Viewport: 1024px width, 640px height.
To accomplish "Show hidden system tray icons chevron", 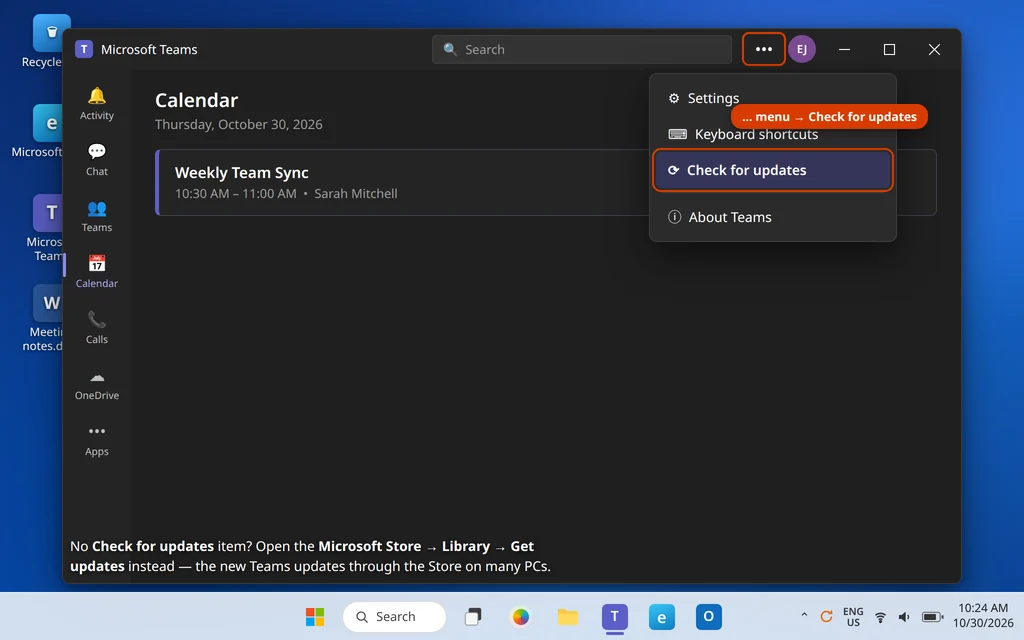I will [804, 615].
